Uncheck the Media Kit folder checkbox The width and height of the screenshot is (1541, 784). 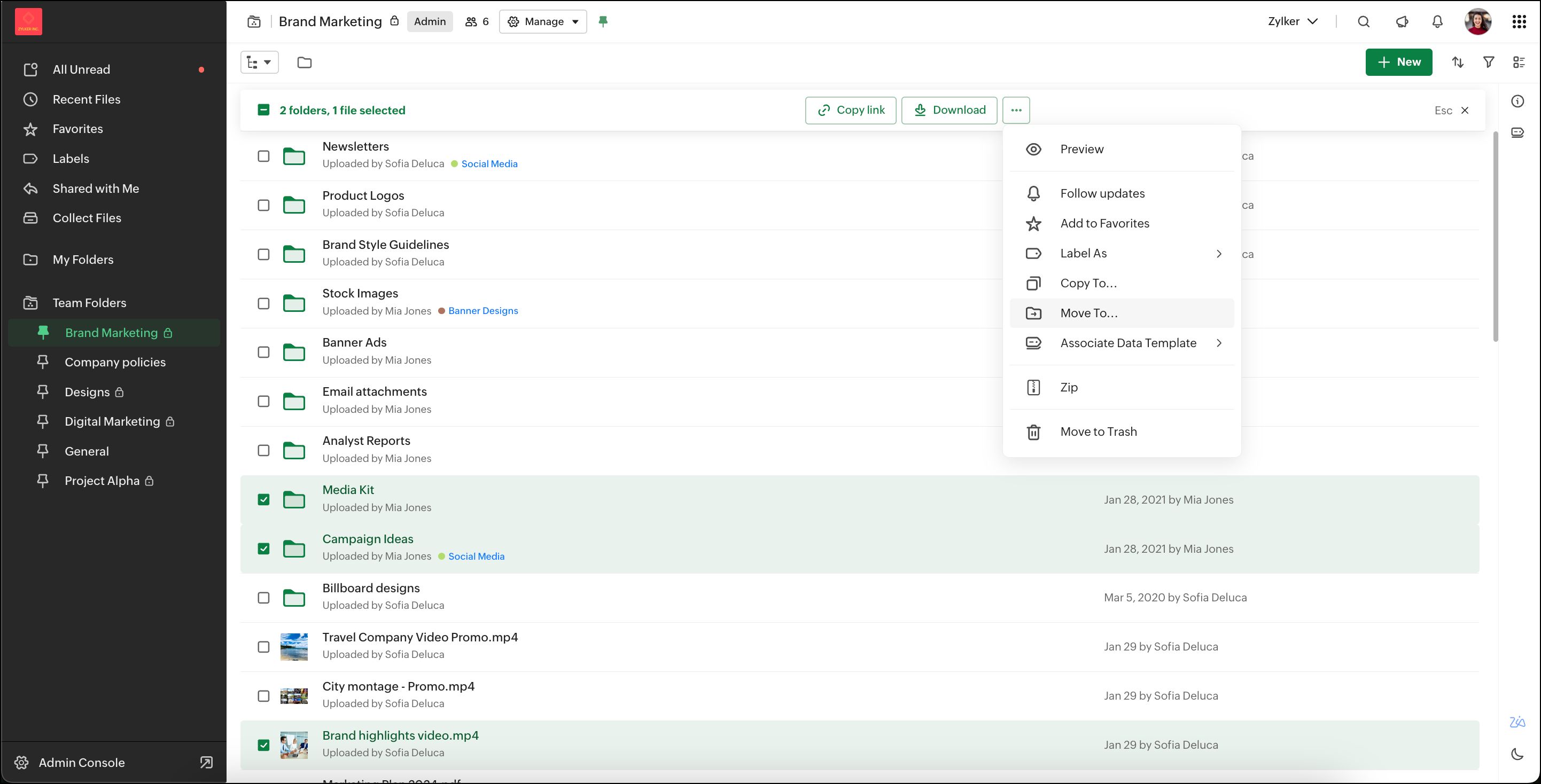(263, 499)
